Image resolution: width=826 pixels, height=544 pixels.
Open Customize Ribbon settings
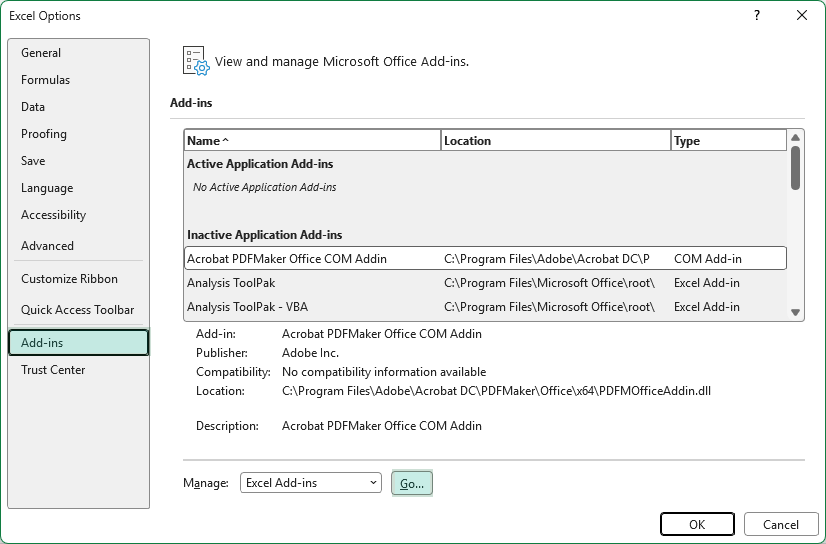tap(78, 279)
